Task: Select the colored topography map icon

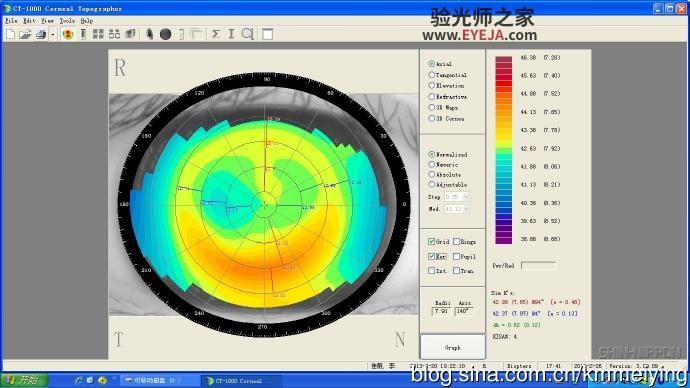Action: pyautogui.click(x=68, y=34)
